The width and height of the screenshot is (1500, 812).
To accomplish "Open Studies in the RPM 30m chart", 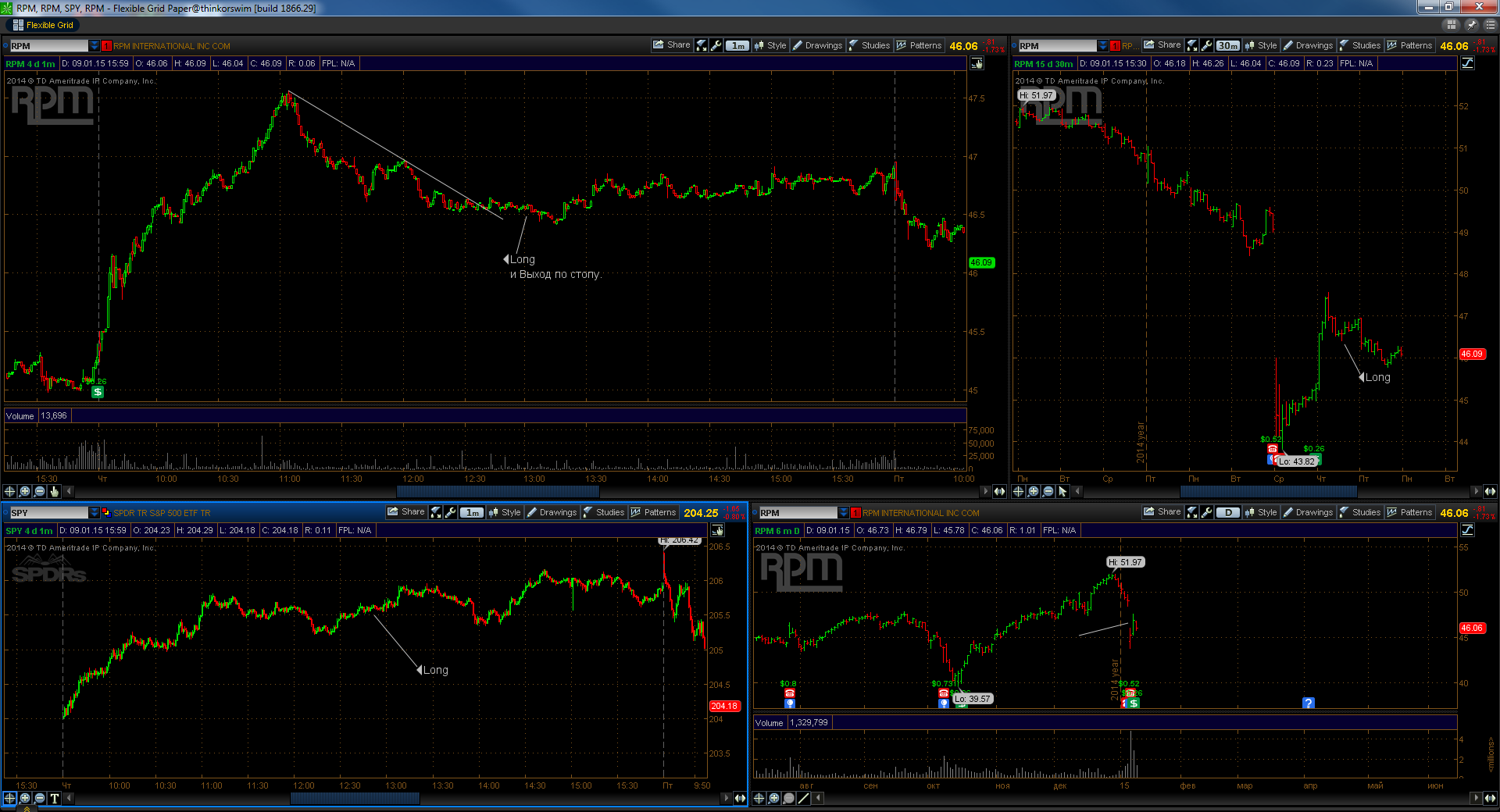I will point(1360,45).
